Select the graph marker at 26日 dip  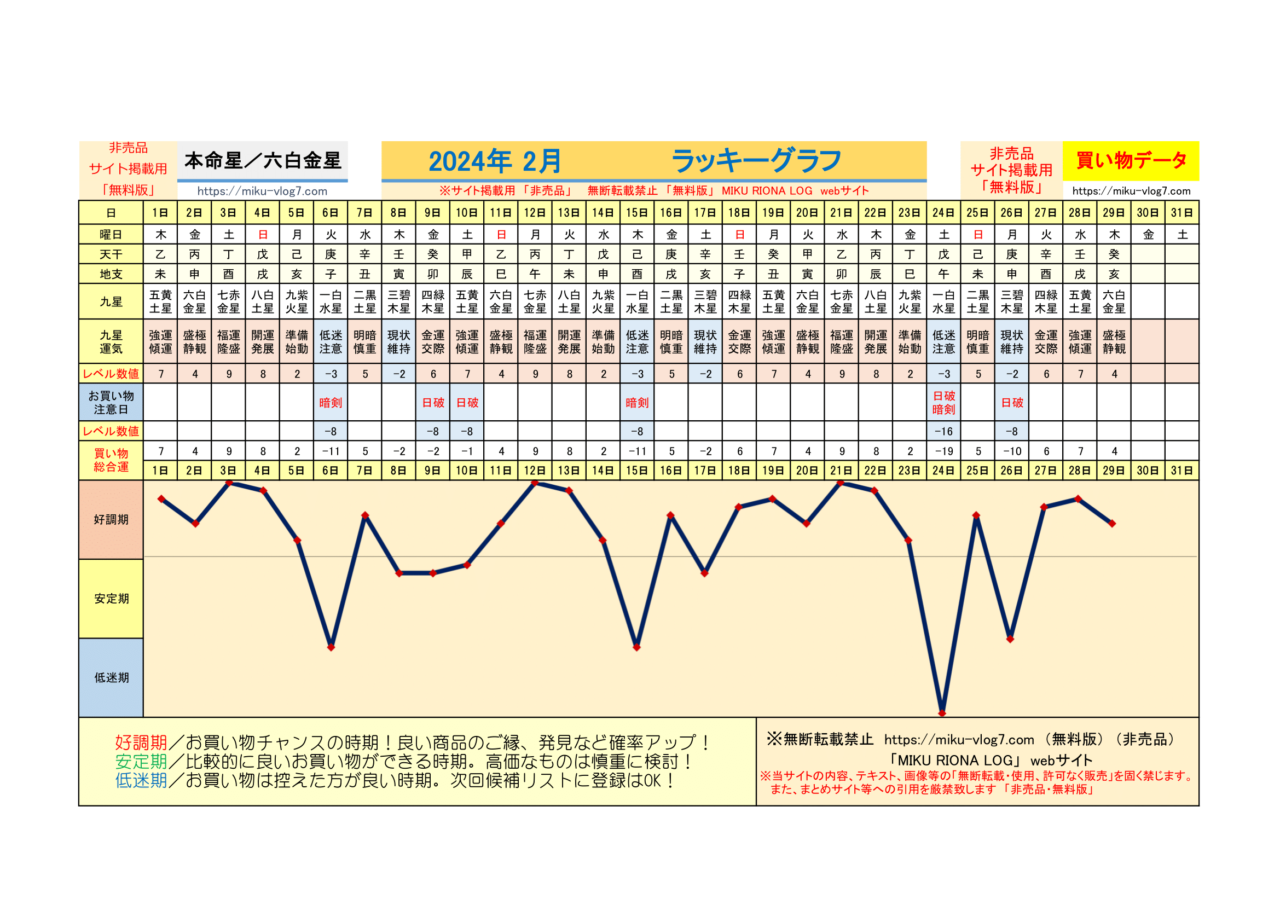[1010, 638]
